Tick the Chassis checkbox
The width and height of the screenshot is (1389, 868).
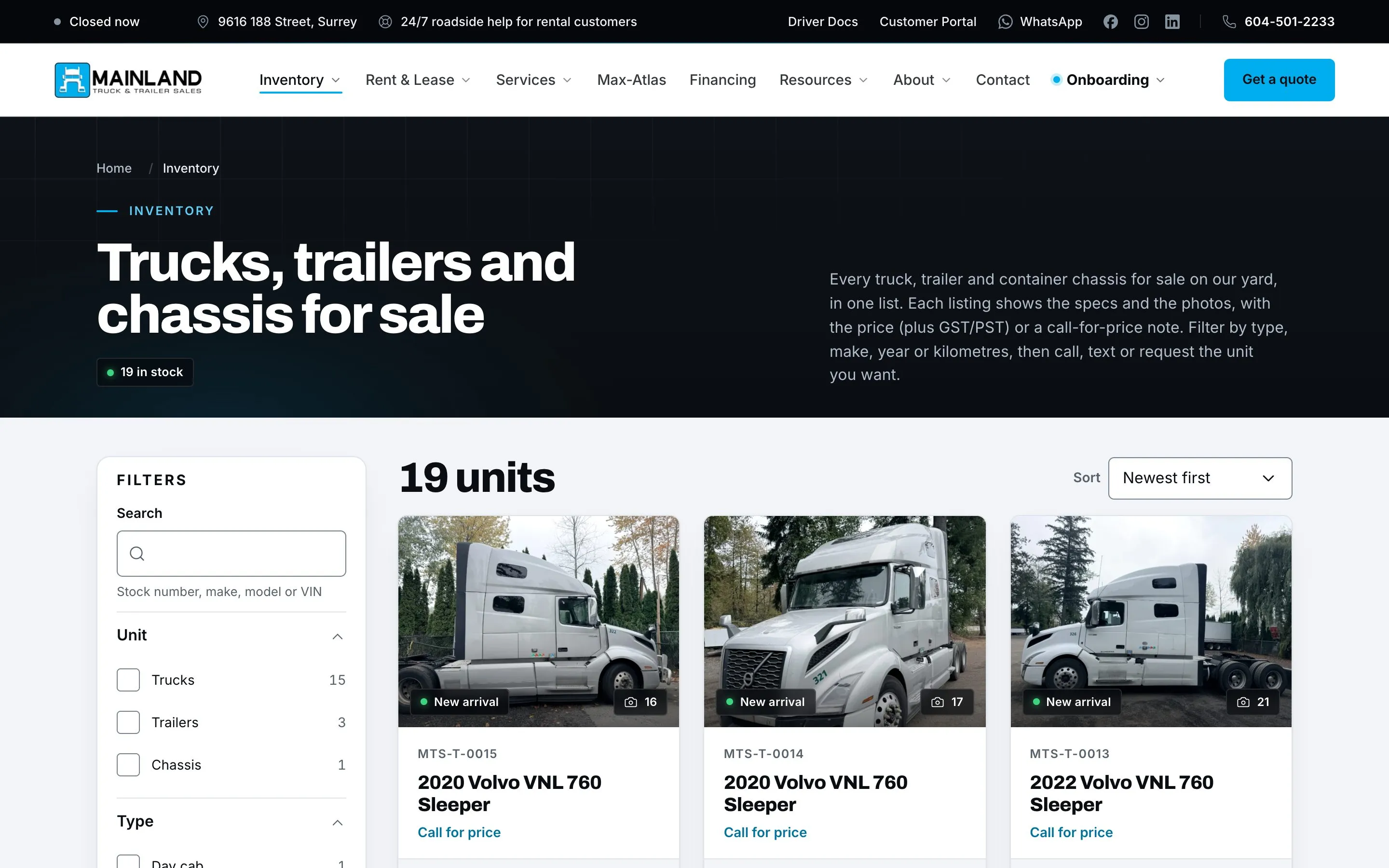pyautogui.click(x=128, y=765)
